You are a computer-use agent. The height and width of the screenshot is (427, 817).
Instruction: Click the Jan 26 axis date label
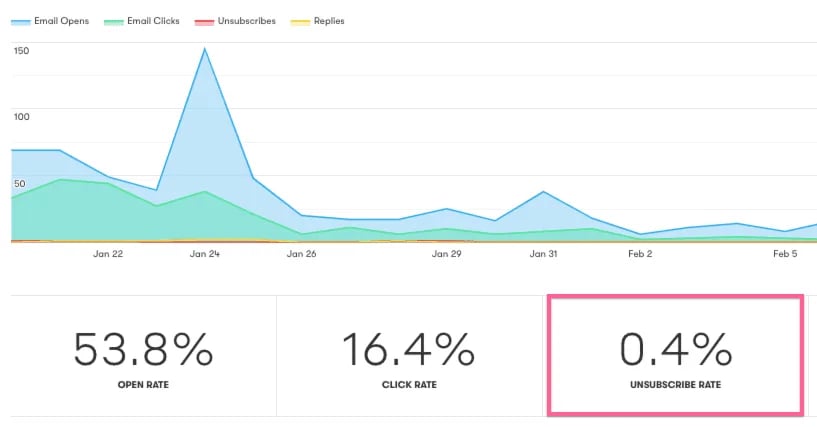(301, 254)
